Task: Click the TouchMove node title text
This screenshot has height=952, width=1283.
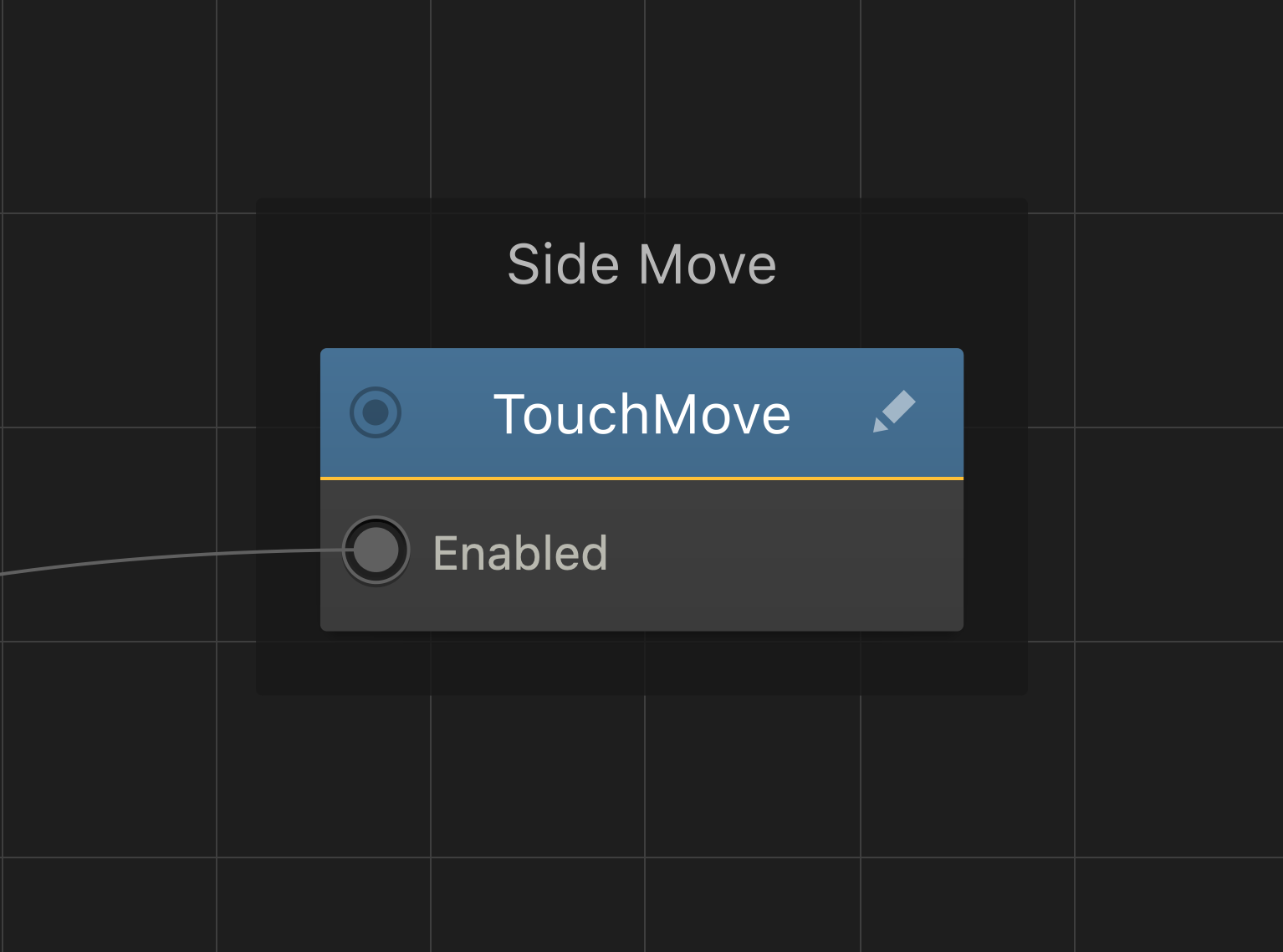Action: 642,414
